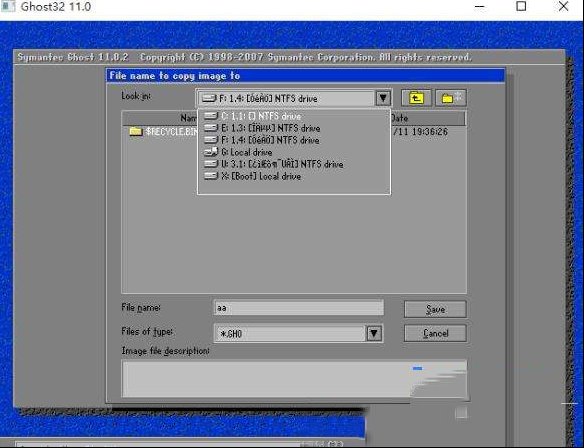Screen dimensions: 584x448
Task: Click the create new folder icon
Action: 451,98
